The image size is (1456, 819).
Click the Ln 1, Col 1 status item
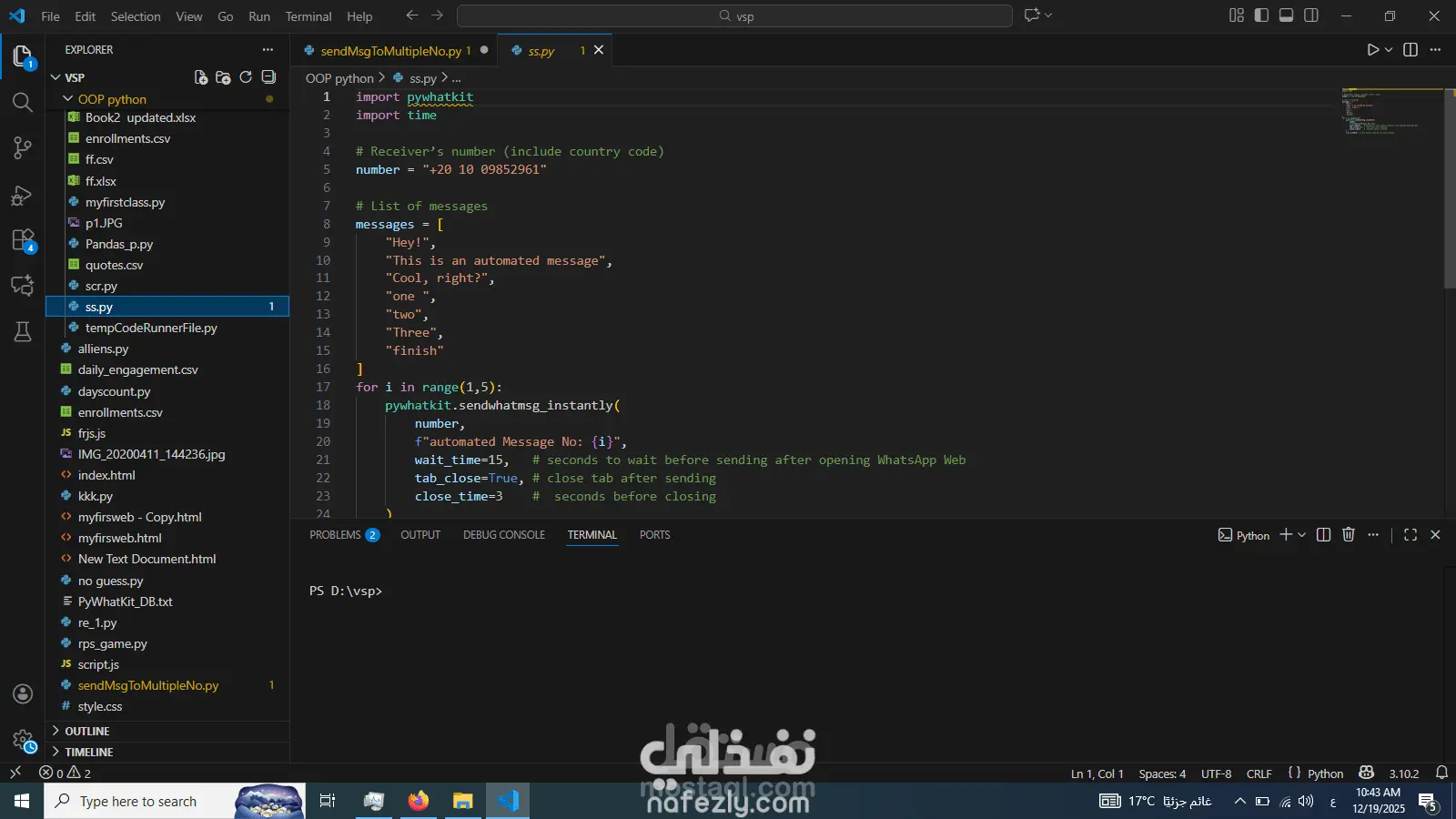(x=1097, y=773)
